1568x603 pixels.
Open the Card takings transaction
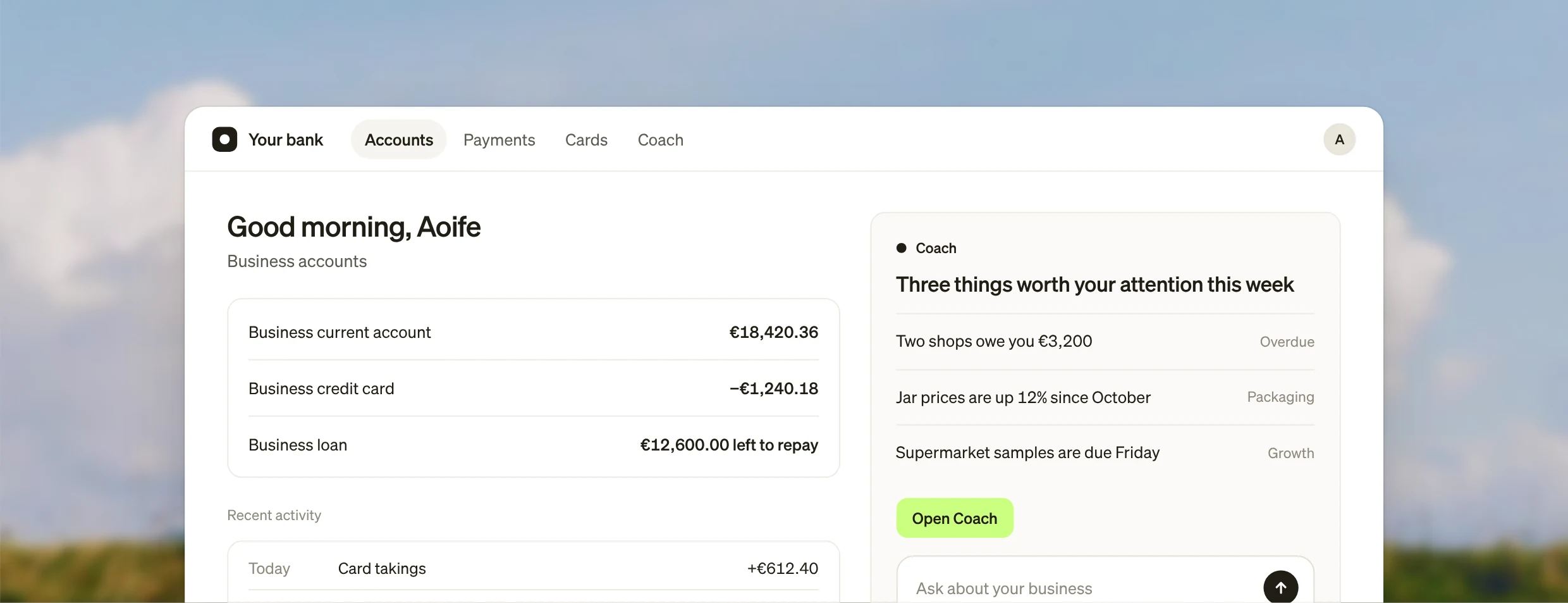click(x=533, y=568)
